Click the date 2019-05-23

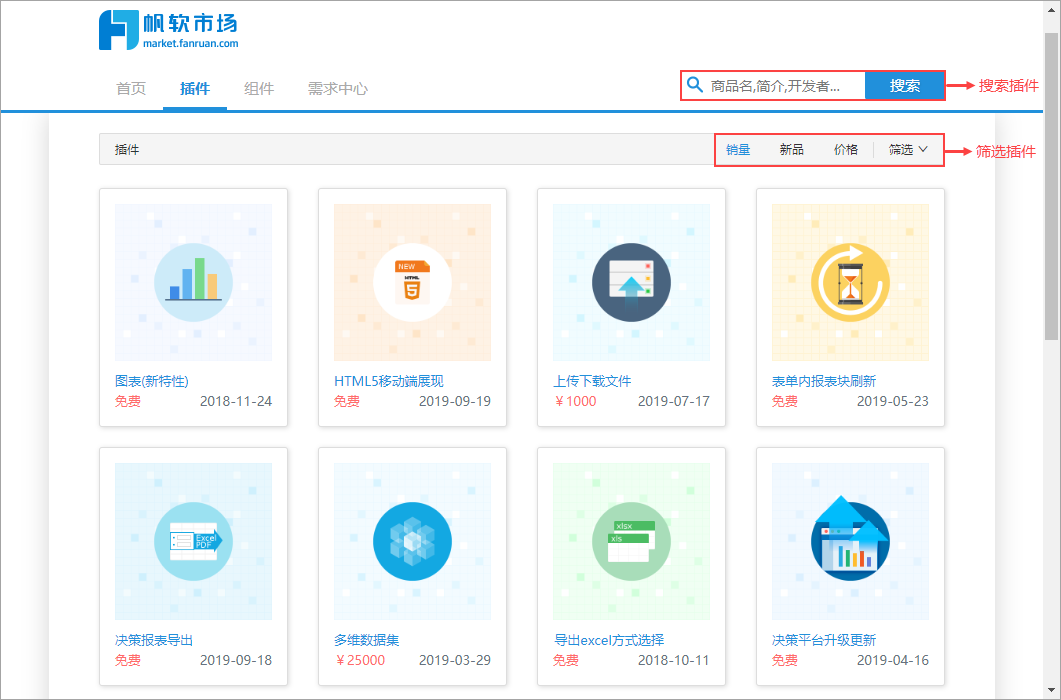tap(893, 401)
